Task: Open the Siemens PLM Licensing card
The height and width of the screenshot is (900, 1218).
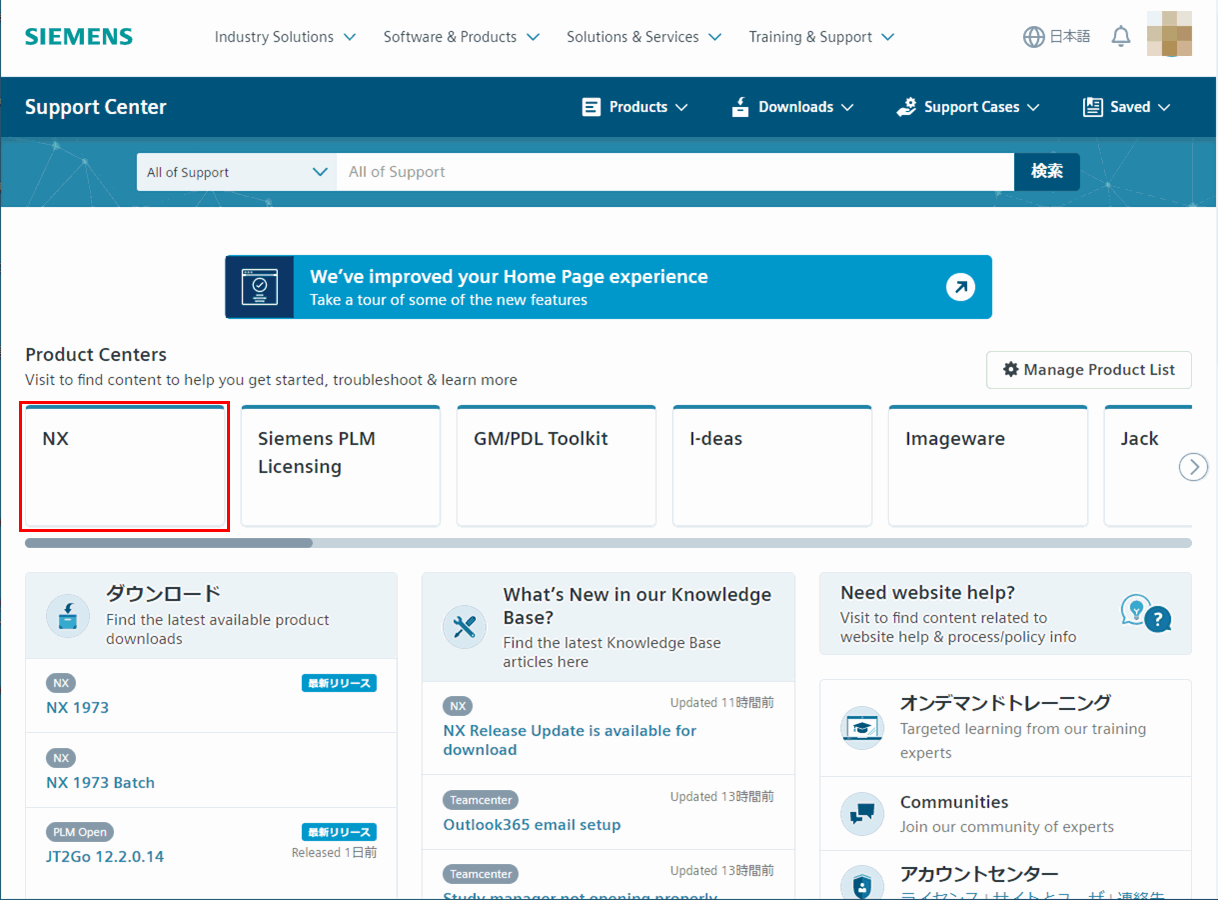Action: point(341,466)
